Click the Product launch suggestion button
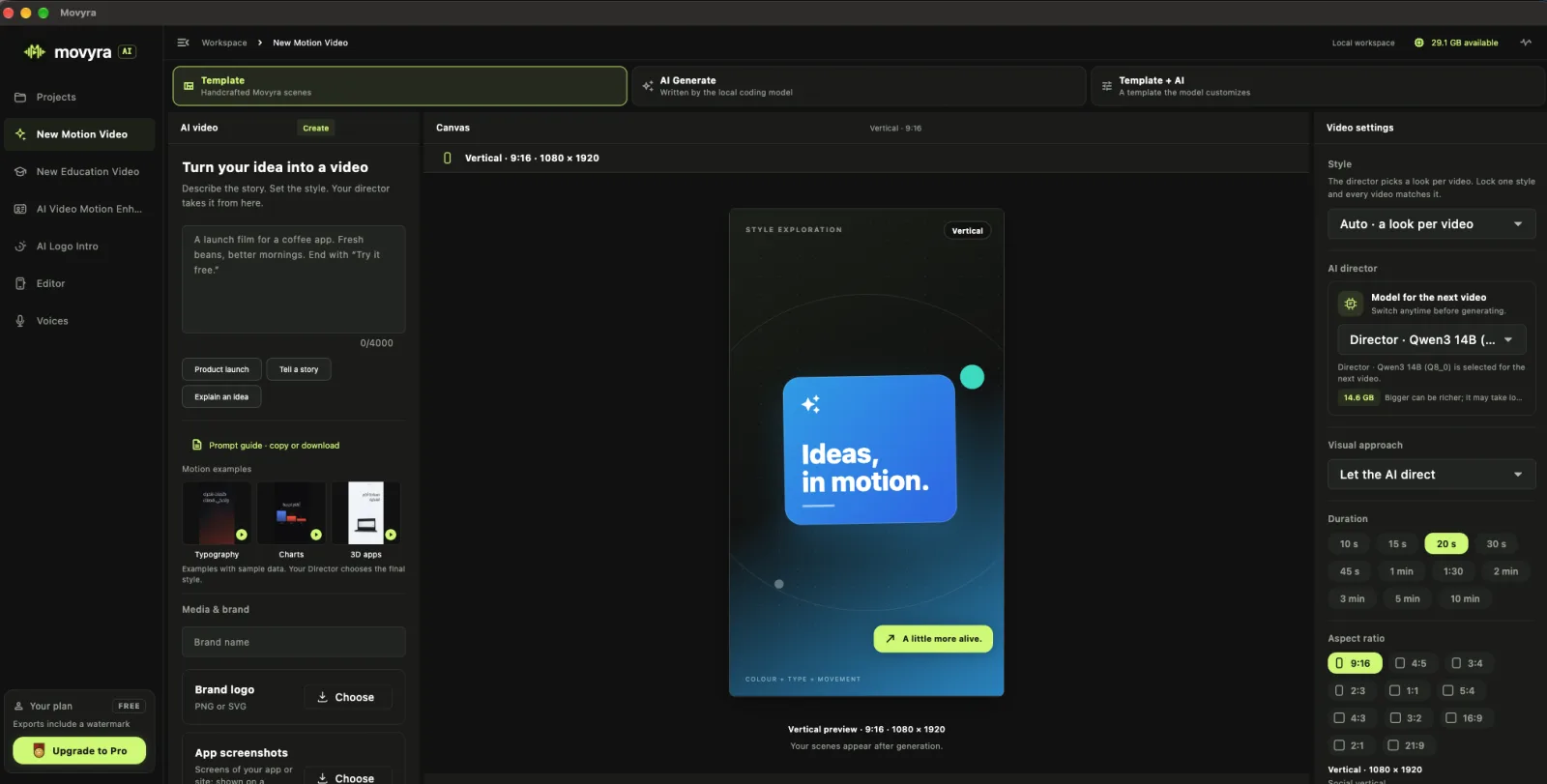The width and height of the screenshot is (1547, 784). coord(221,369)
